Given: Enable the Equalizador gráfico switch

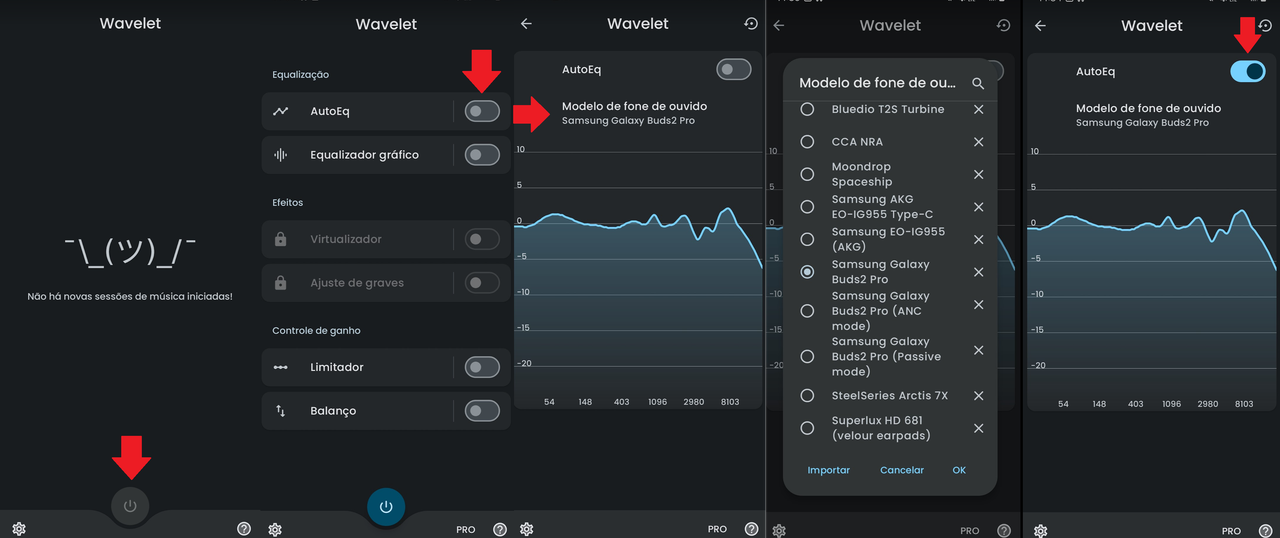Looking at the screenshot, I should pyautogui.click(x=482, y=155).
